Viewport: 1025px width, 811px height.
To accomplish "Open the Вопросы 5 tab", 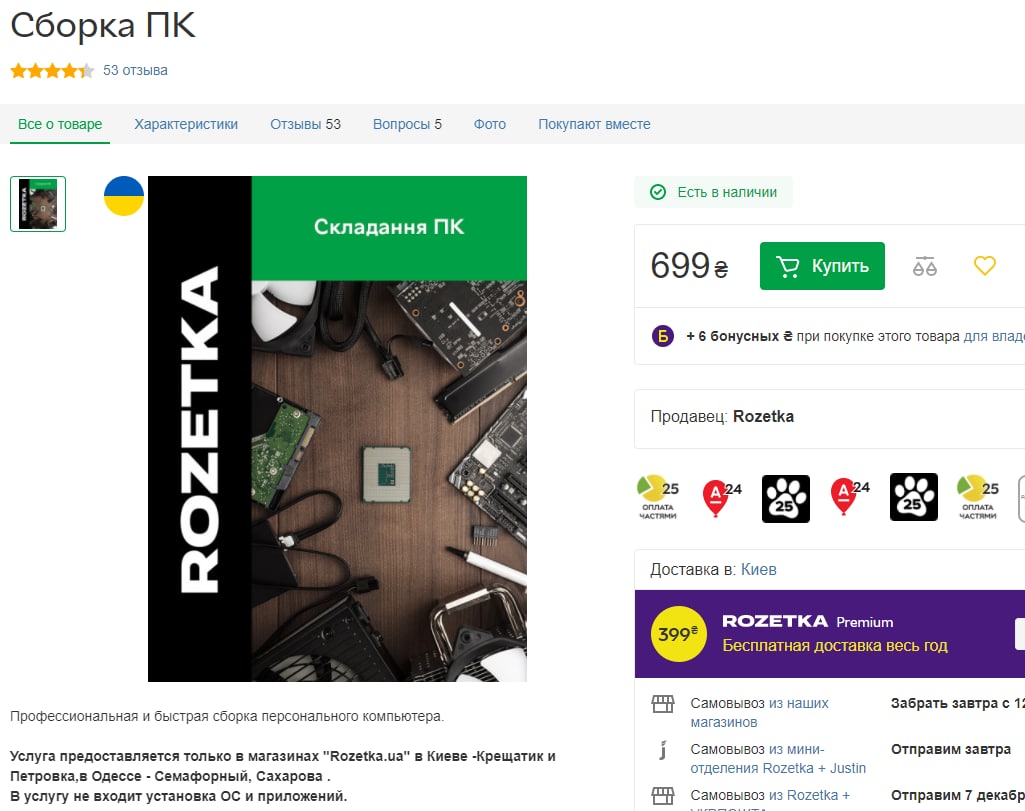I will (x=407, y=124).
